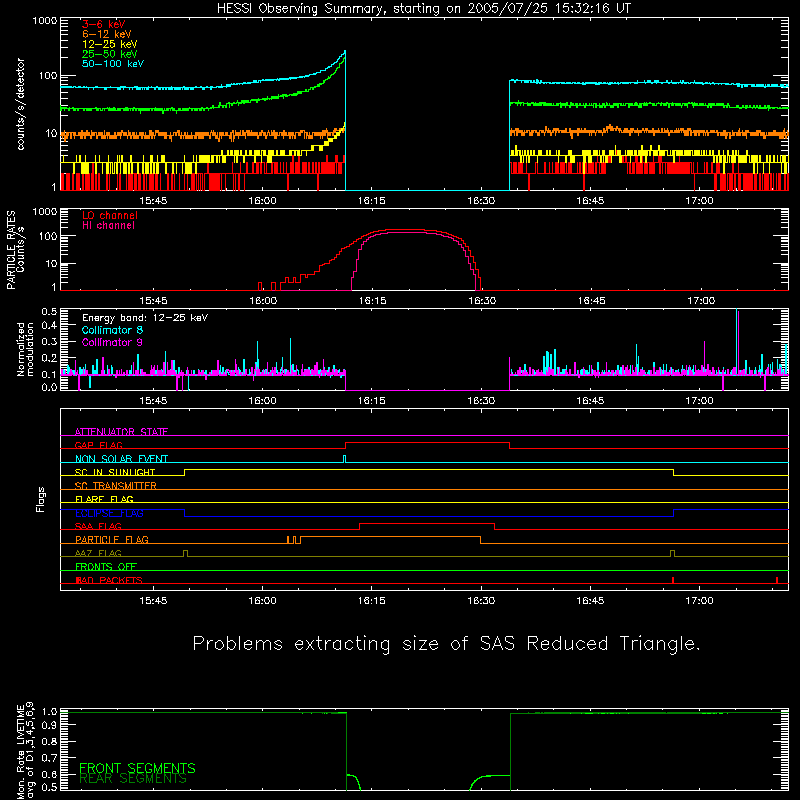
Task: Click the 1.0 label on livetime axis
Action: point(49,712)
